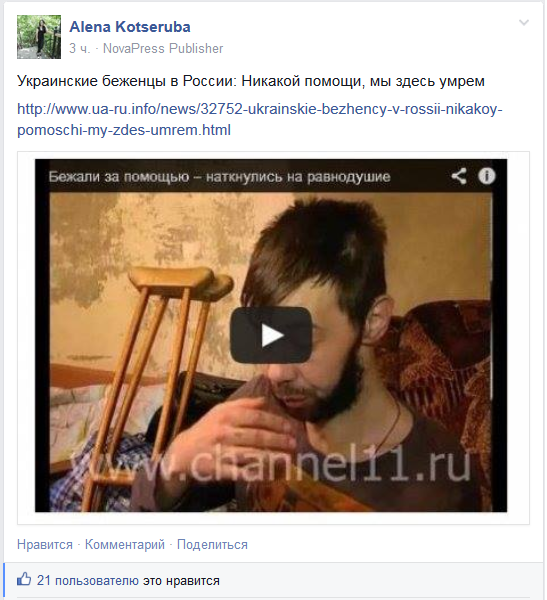This screenshot has width=547, height=600.
Task: Click the post timestamp 3 ч.
Action: 80,49
